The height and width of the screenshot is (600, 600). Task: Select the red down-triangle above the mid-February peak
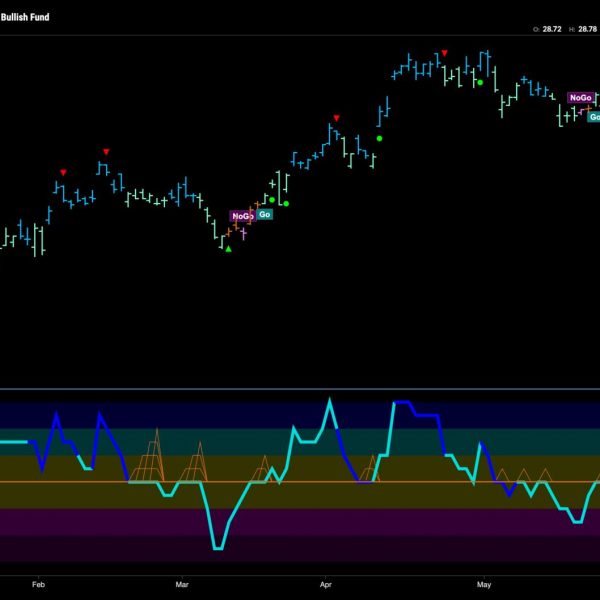coord(106,152)
